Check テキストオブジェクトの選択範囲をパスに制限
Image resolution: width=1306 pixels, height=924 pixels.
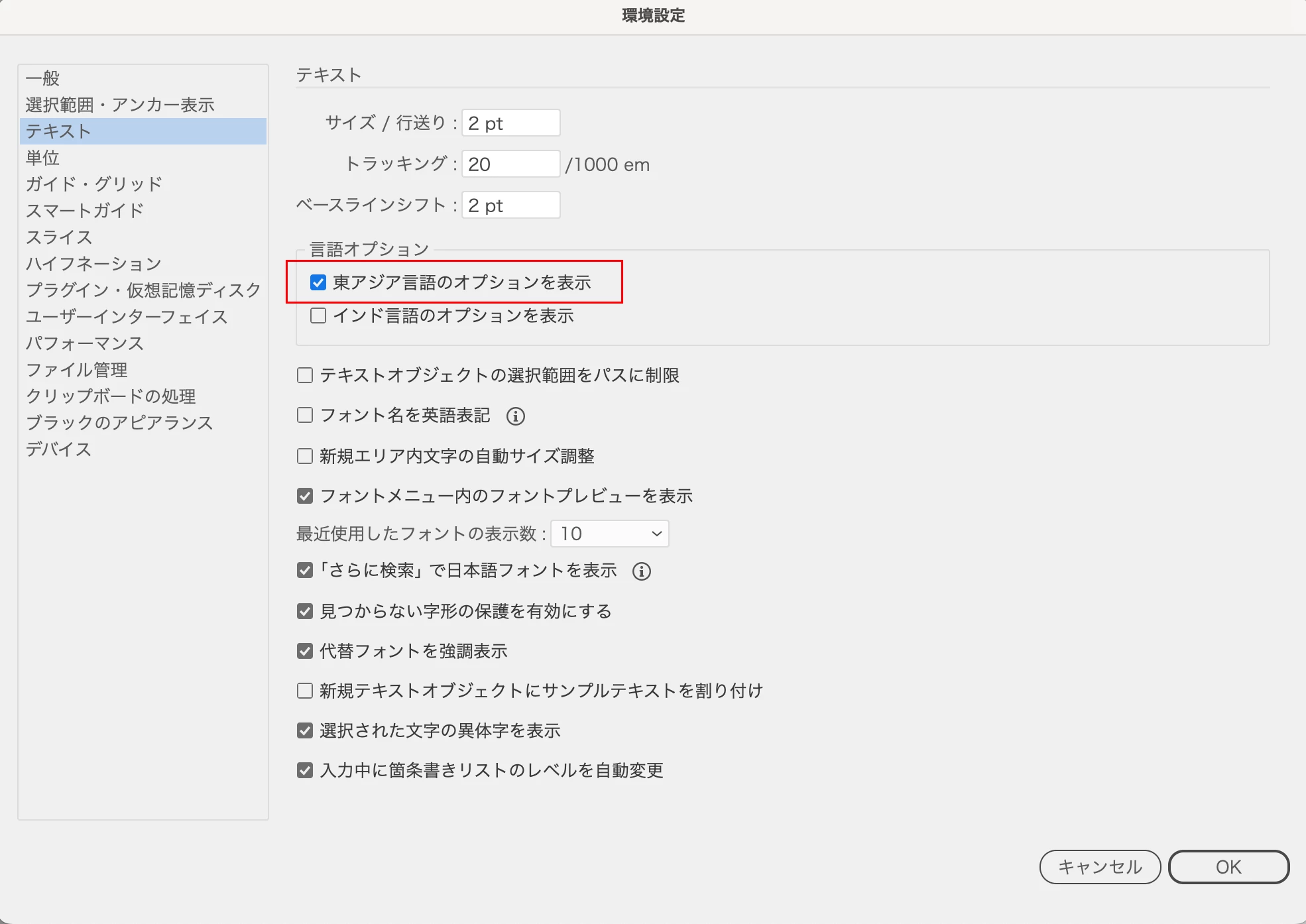(x=305, y=376)
